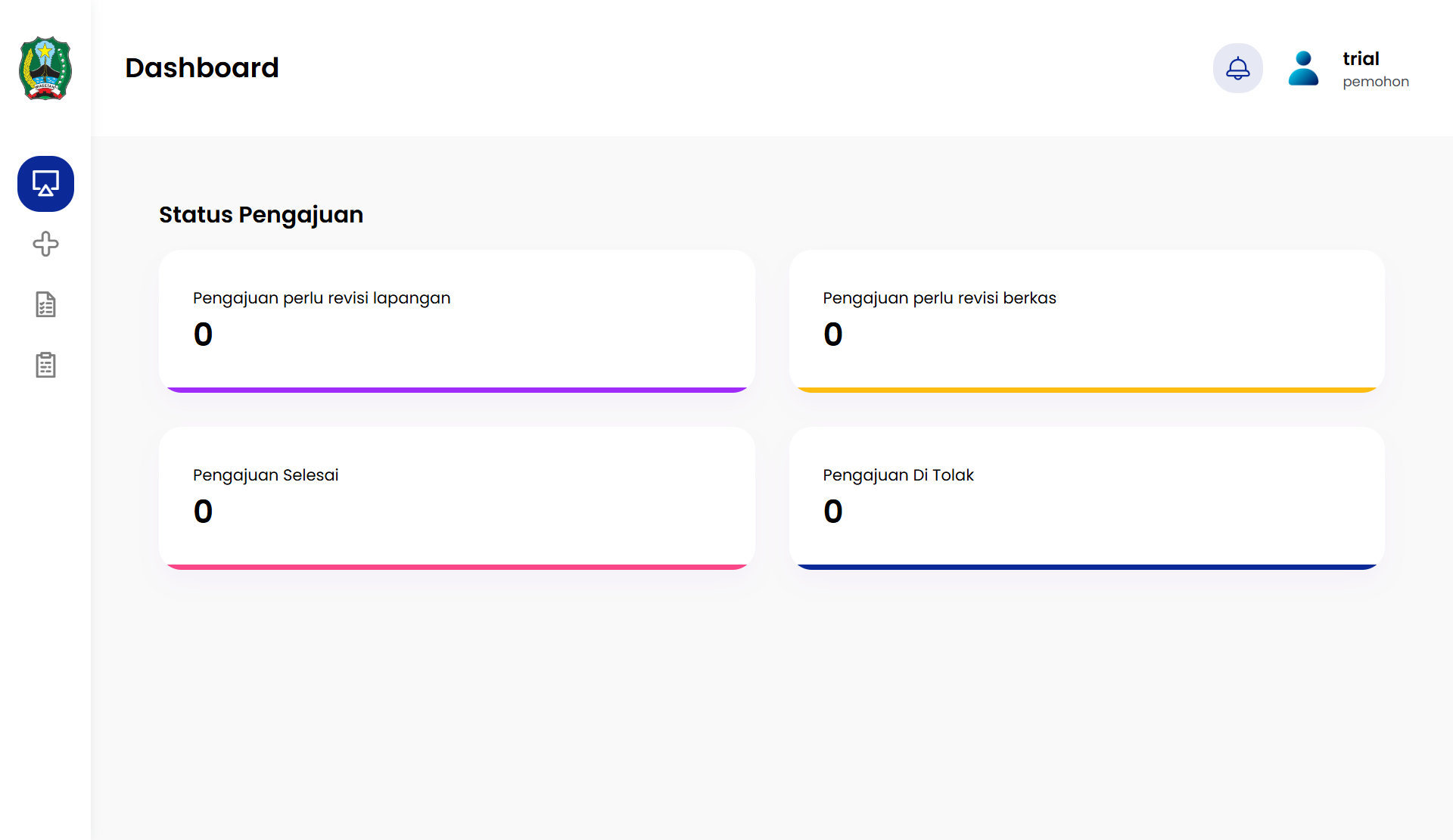Open the dashboard sidebar icon
This screenshot has width=1453, height=840.
45,184
